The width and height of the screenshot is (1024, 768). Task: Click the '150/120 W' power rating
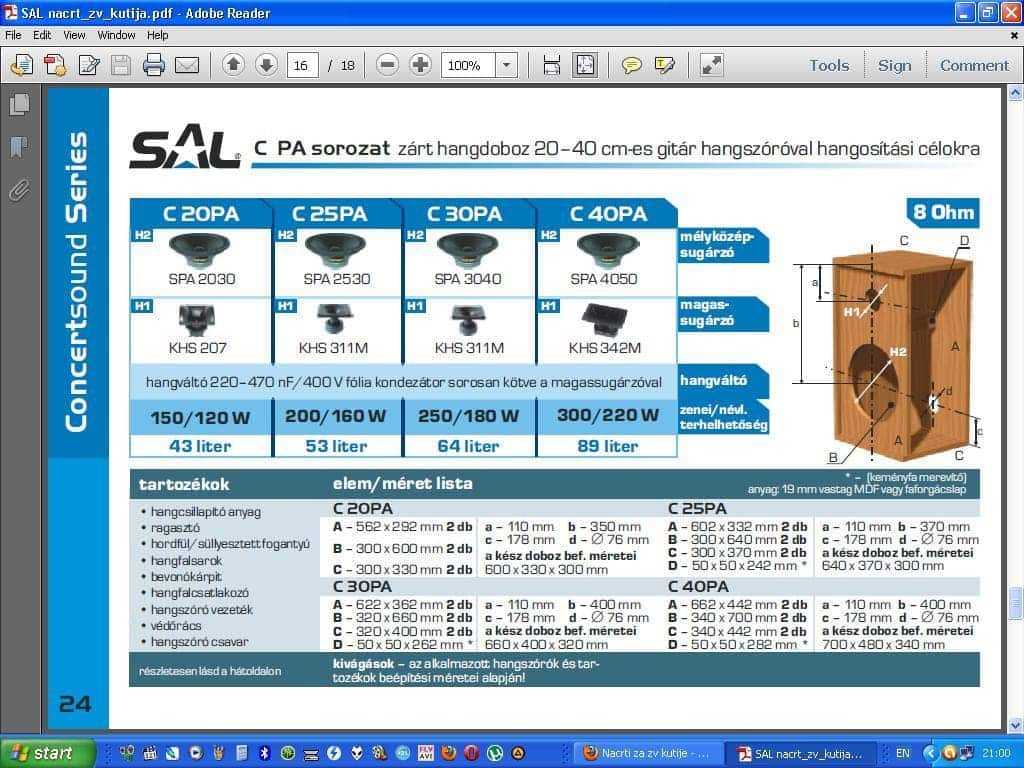200,417
